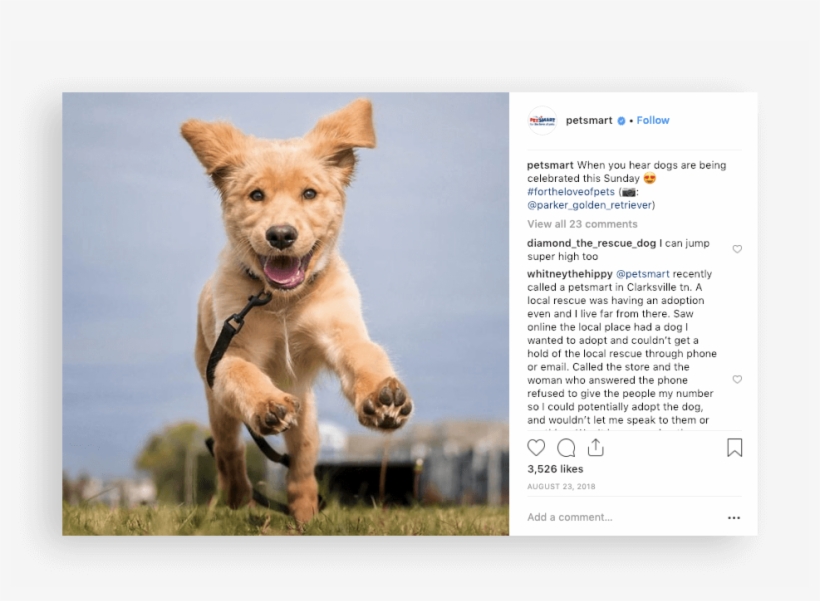The height and width of the screenshot is (601, 820).
Task: Like diamond_the_rescue_dog's comment
Action: pos(737,249)
